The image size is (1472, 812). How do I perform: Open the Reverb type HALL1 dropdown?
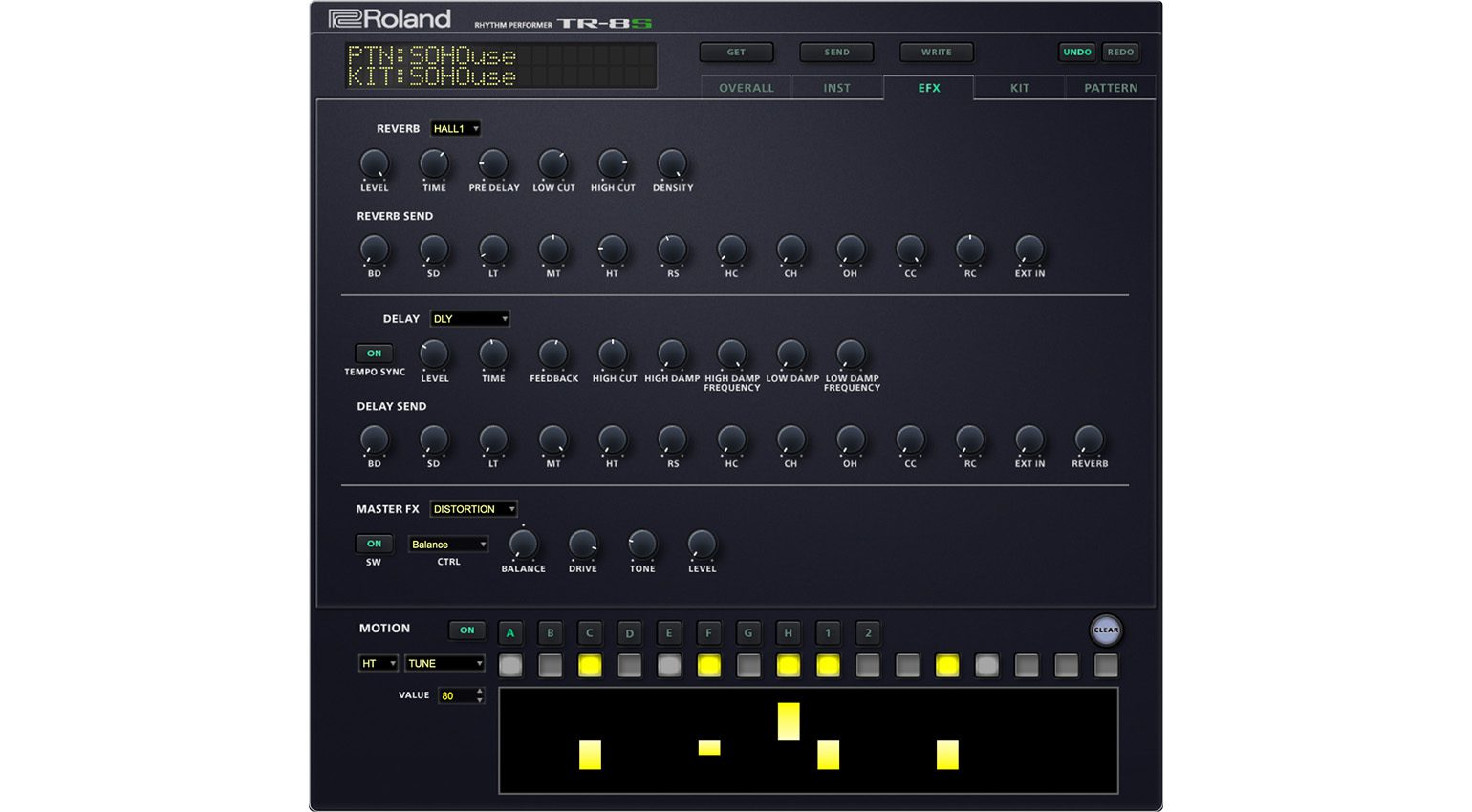[455, 129]
